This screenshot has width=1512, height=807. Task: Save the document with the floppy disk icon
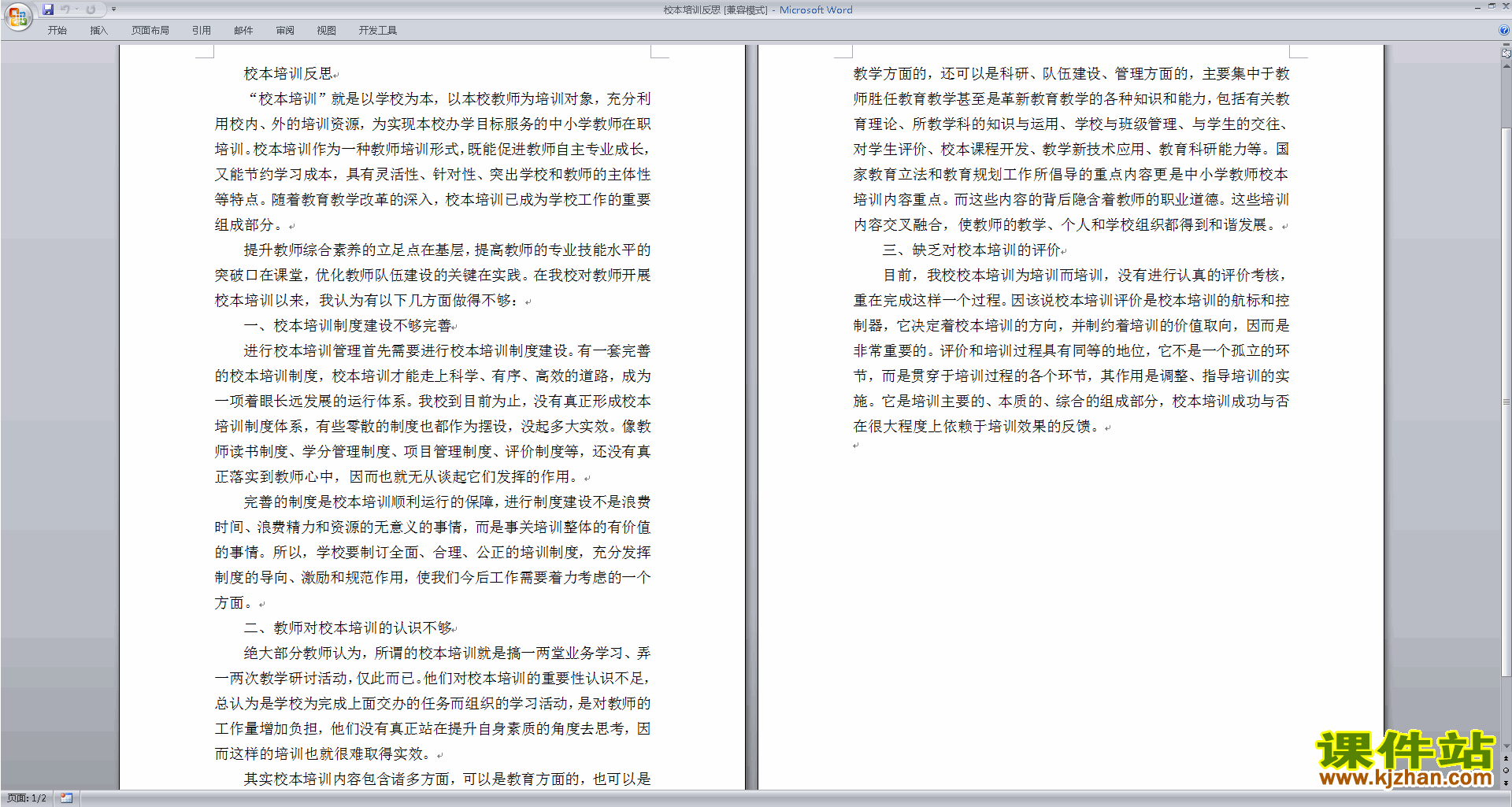click(x=48, y=9)
